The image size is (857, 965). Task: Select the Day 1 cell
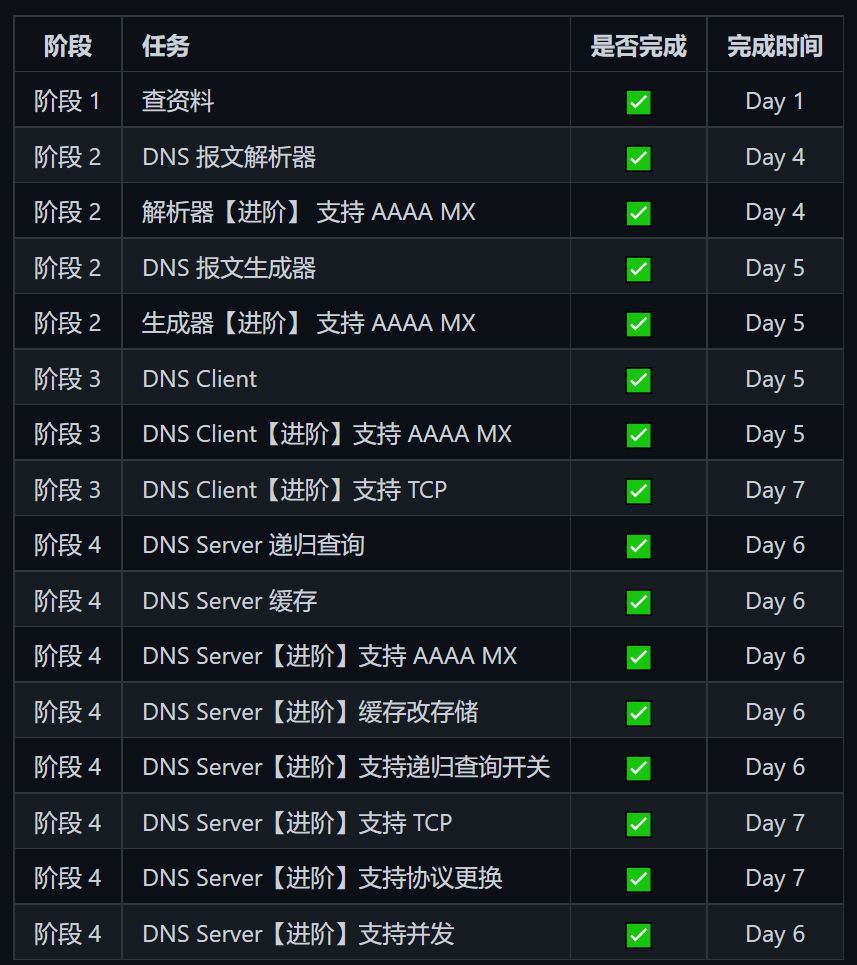coord(775,100)
